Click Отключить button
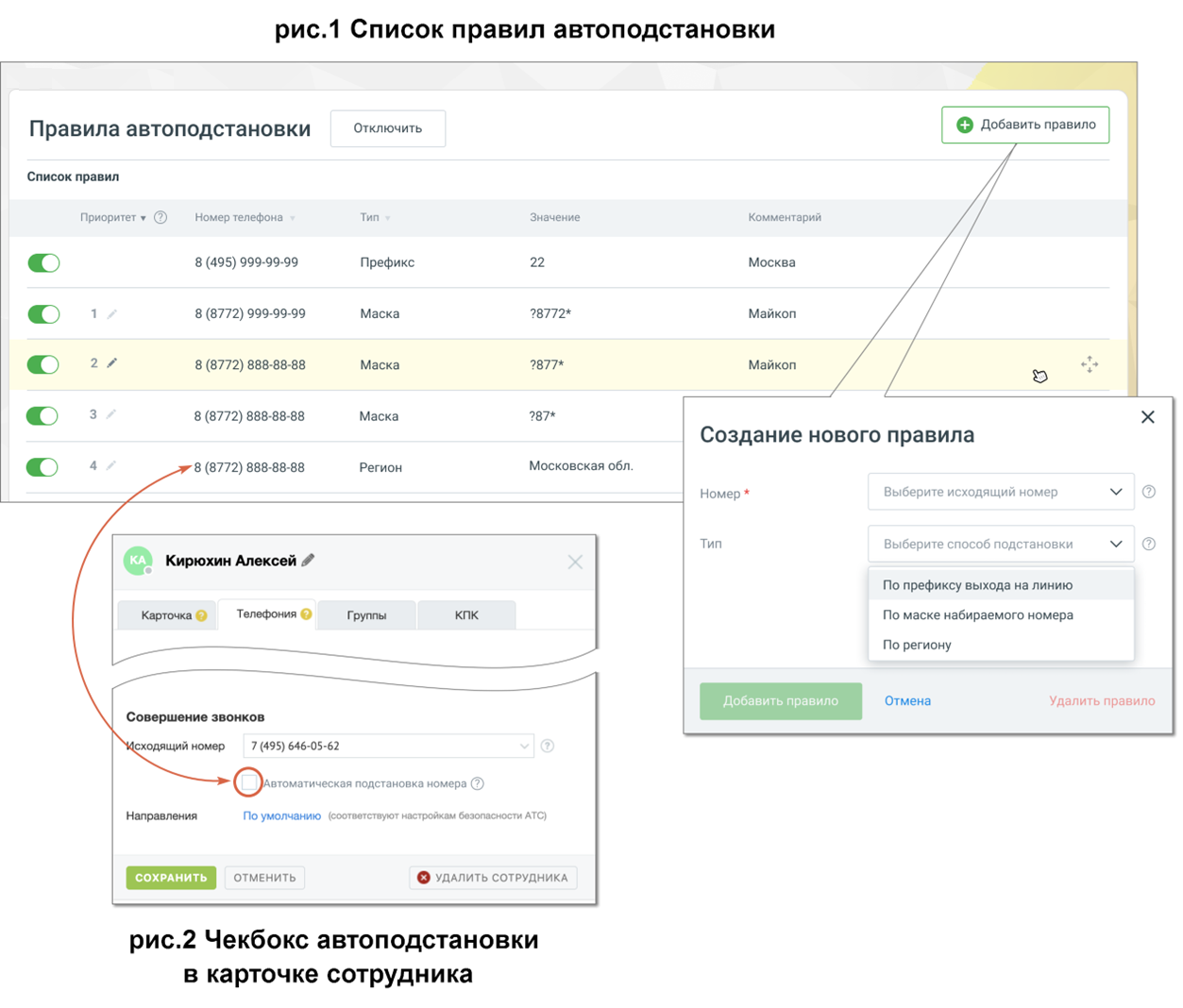The image size is (1183, 1008). (x=388, y=128)
